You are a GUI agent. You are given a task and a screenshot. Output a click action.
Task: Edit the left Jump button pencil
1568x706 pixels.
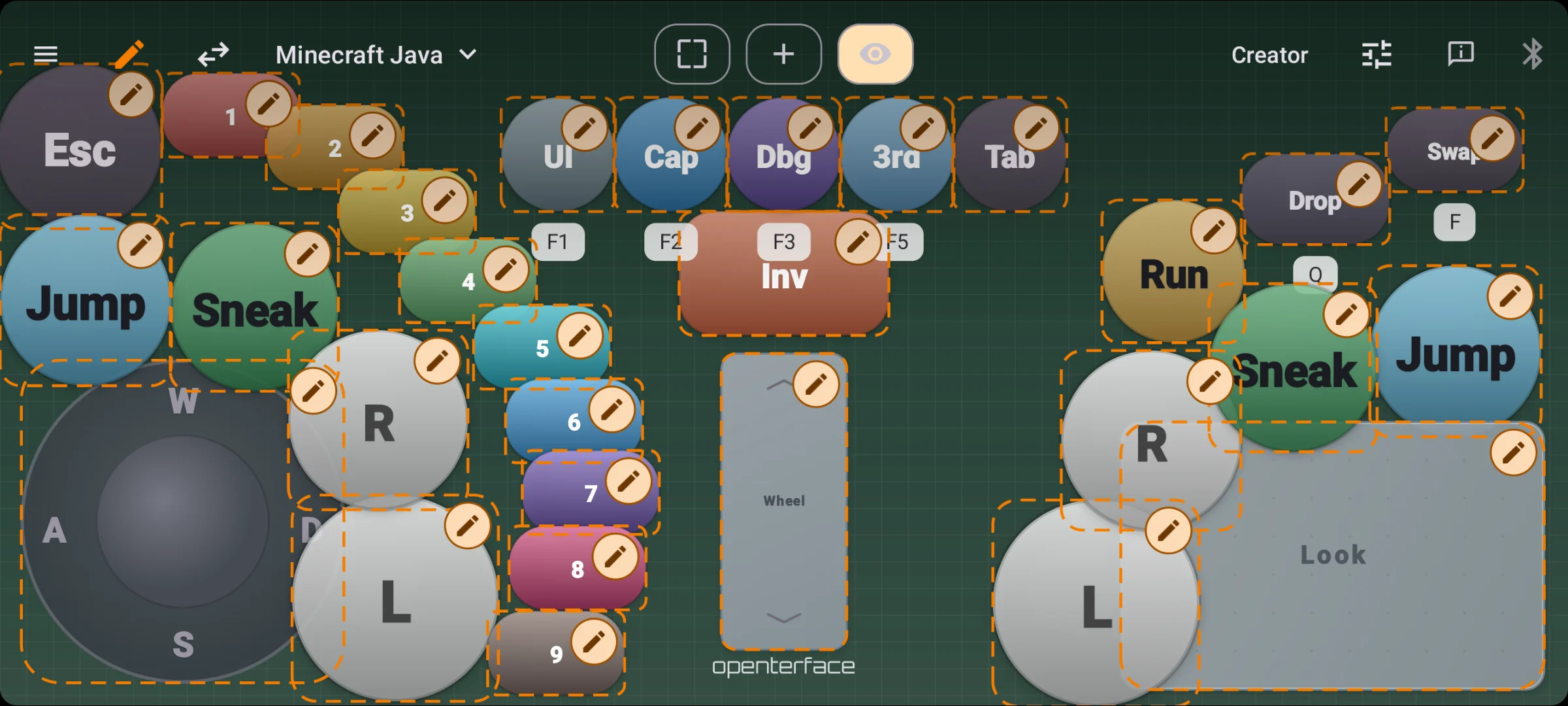tap(140, 245)
